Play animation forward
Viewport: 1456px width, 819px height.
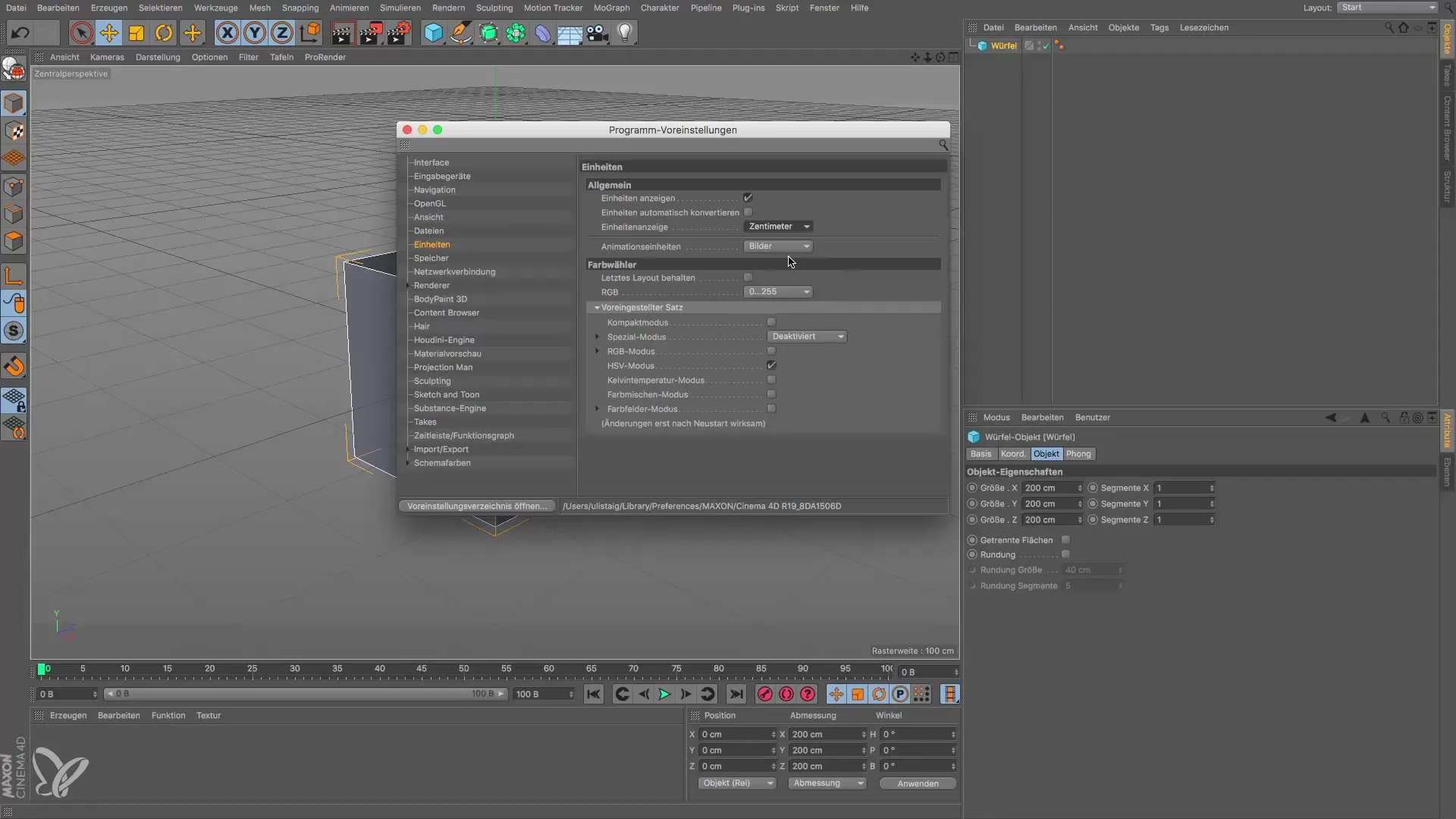(664, 694)
